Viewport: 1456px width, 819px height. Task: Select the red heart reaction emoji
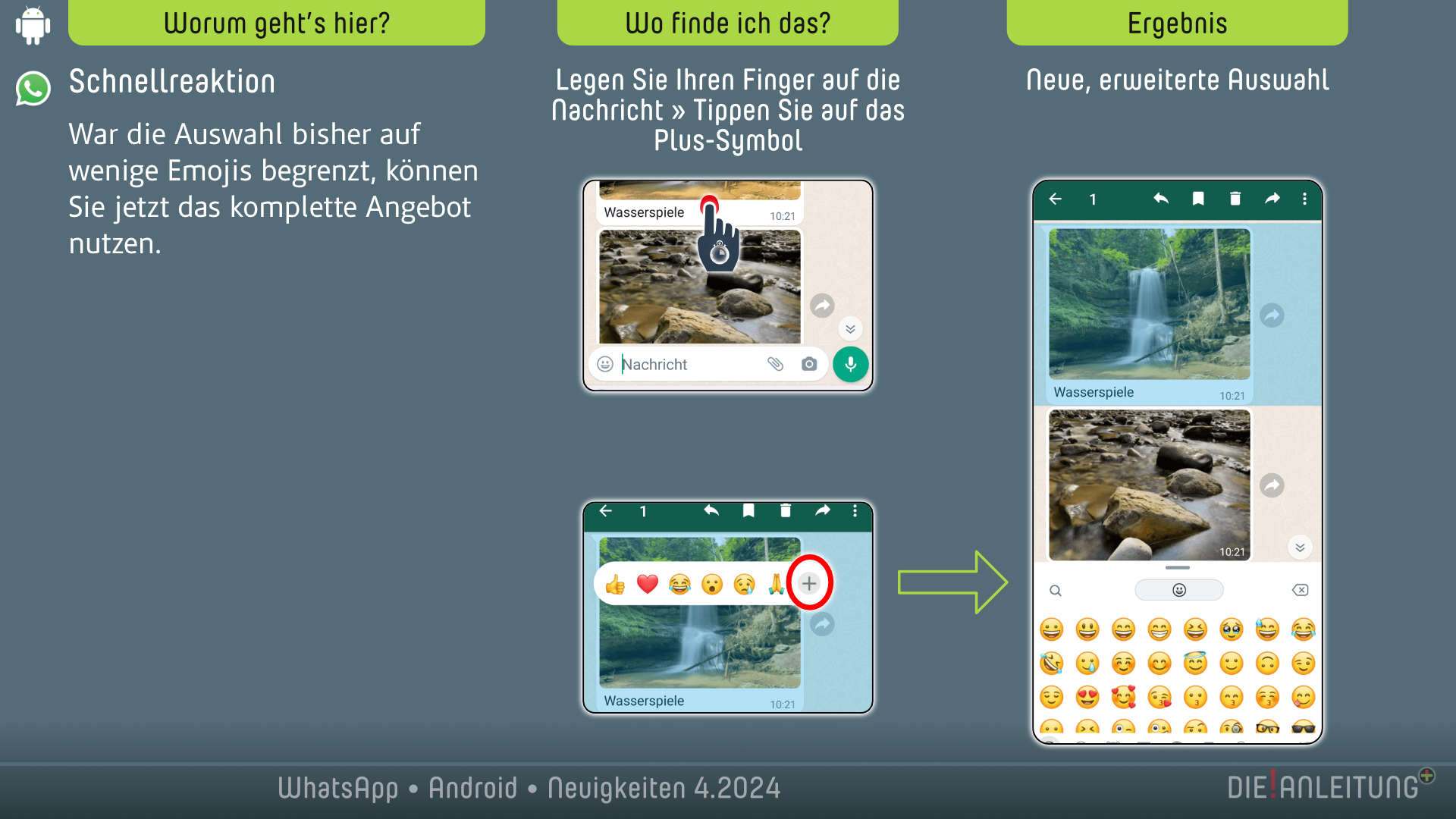tap(647, 584)
